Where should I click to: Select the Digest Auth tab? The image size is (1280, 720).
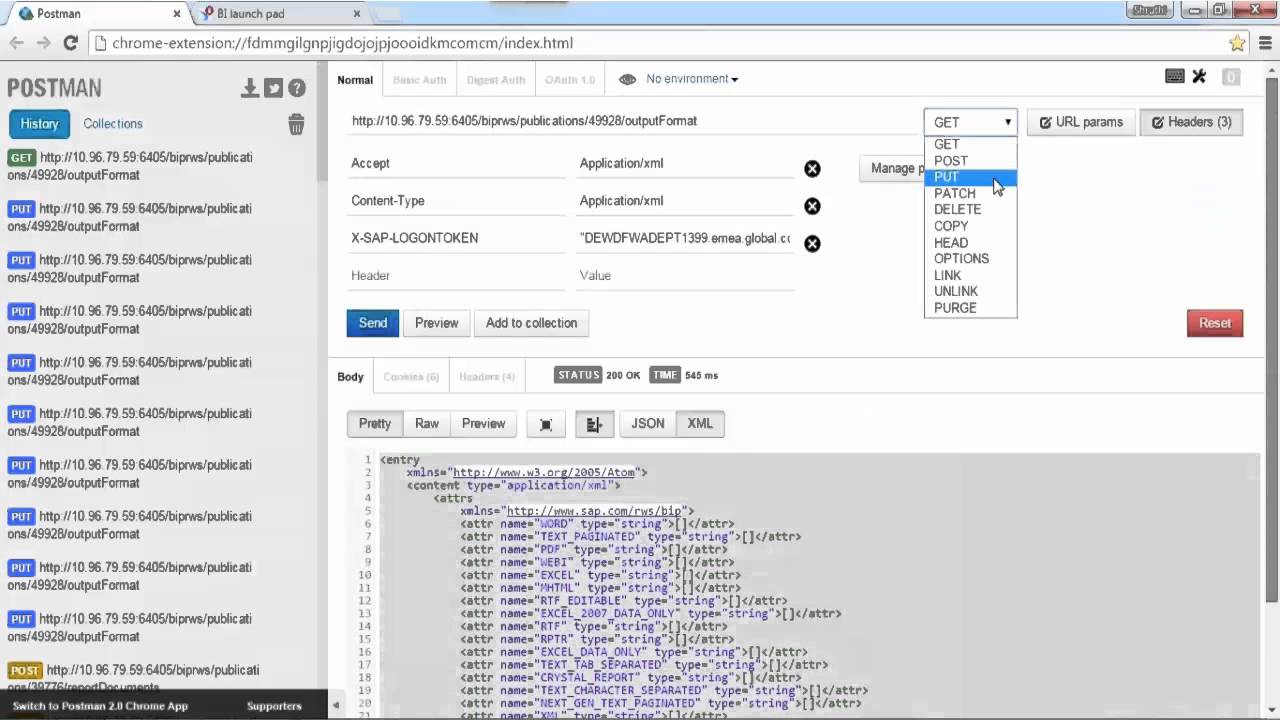point(495,80)
